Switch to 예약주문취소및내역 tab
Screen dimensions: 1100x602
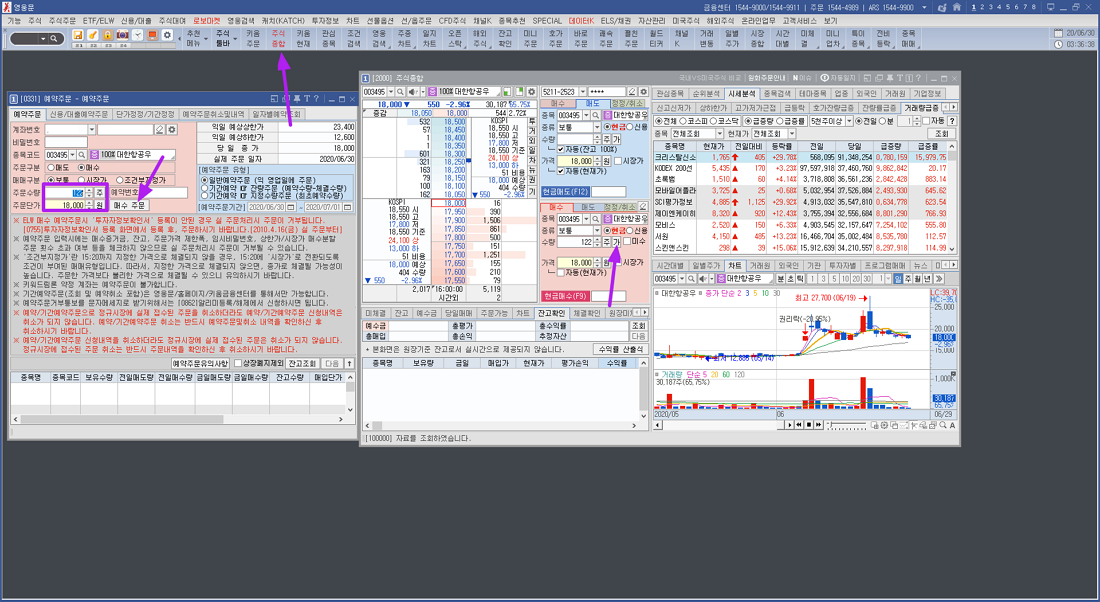click(213, 114)
